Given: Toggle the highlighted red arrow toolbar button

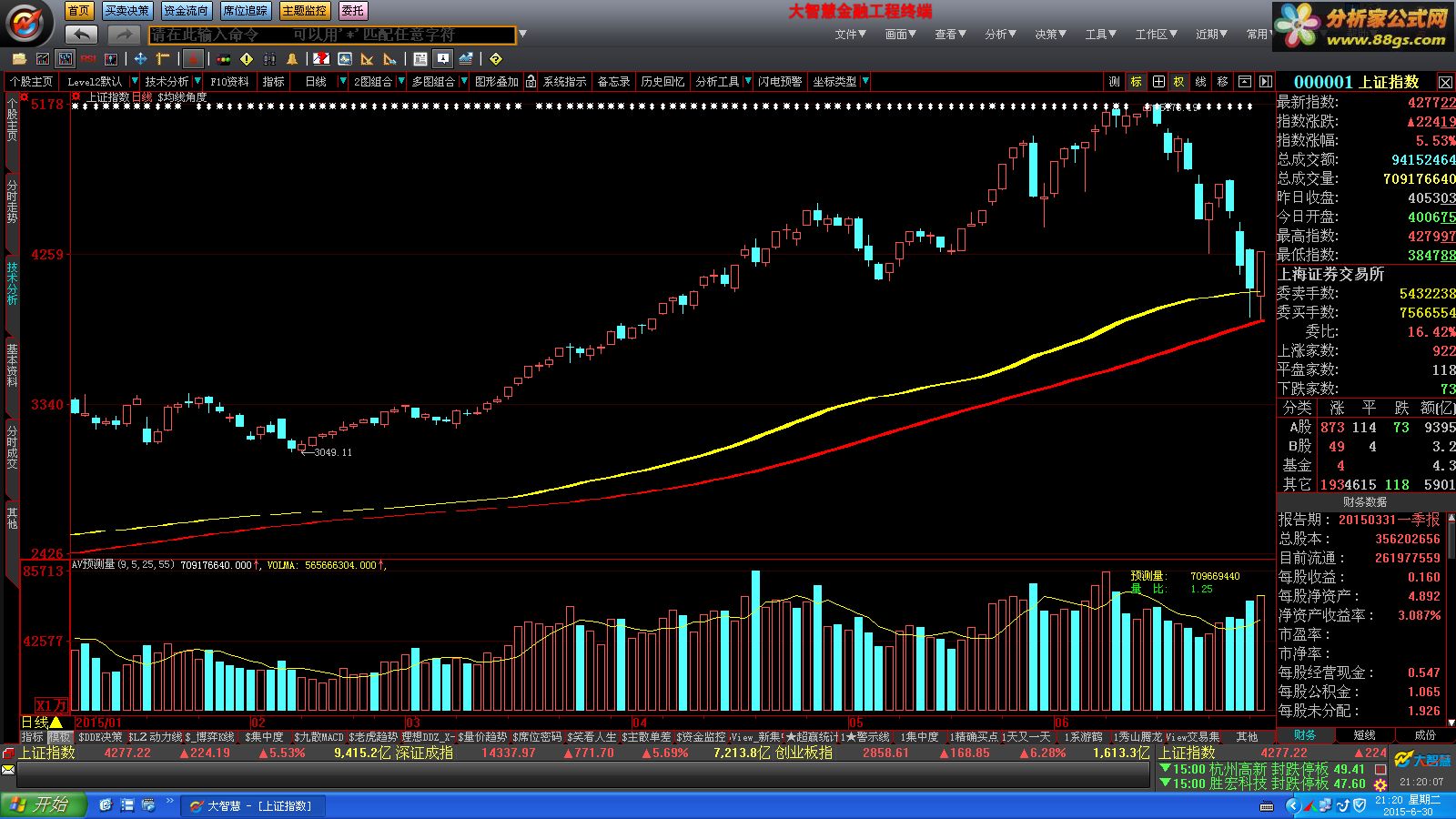Looking at the screenshot, I should tap(193, 59).
